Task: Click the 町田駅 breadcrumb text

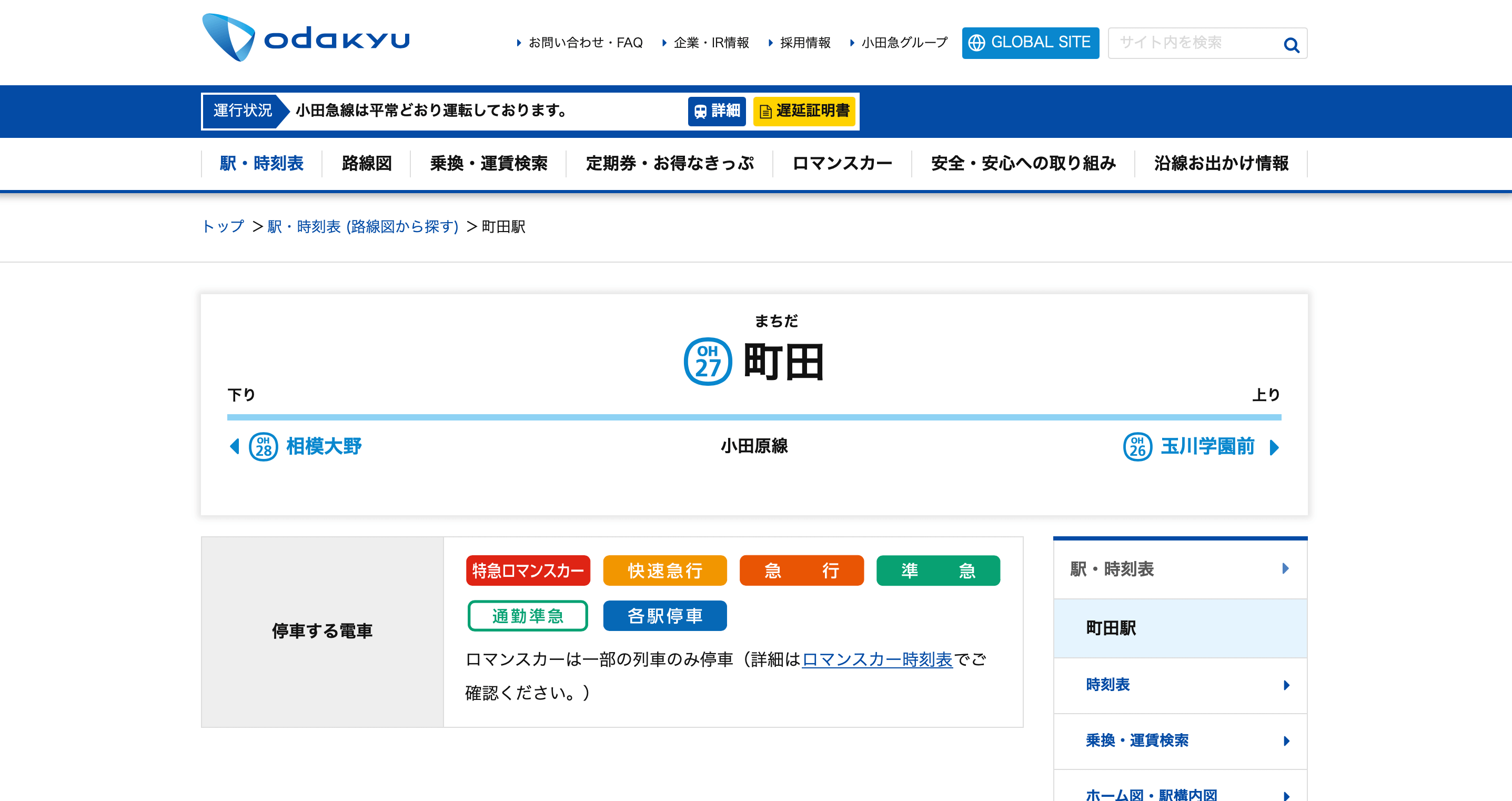Action: tap(503, 227)
